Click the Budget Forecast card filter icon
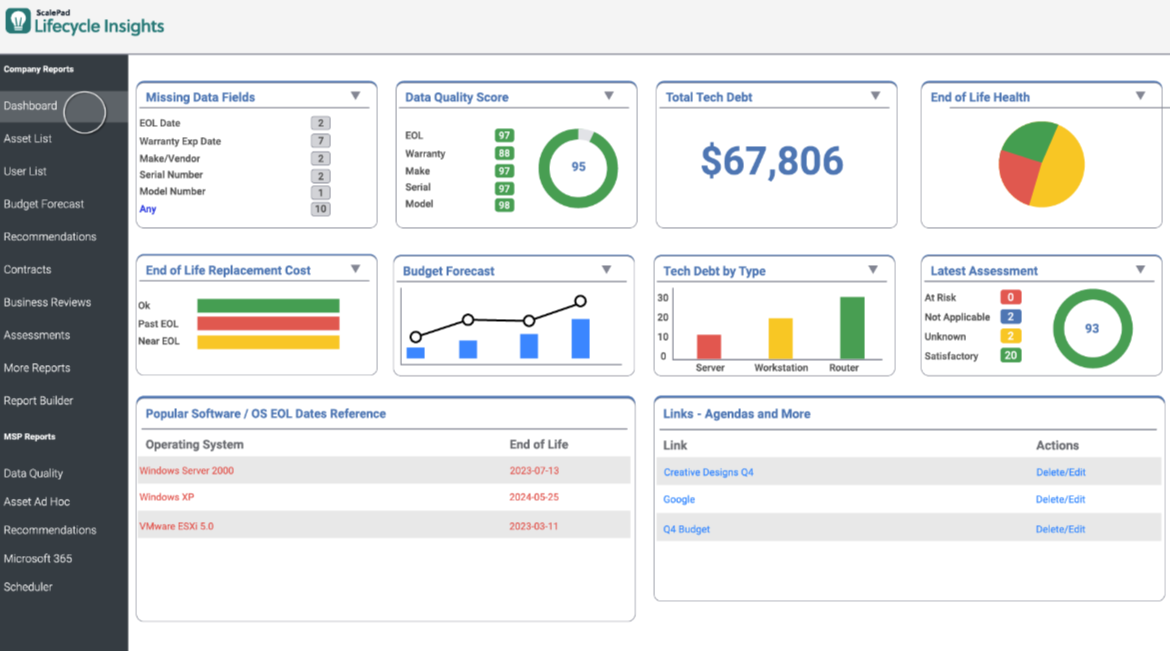1170x651 pixels. point(607,269)
